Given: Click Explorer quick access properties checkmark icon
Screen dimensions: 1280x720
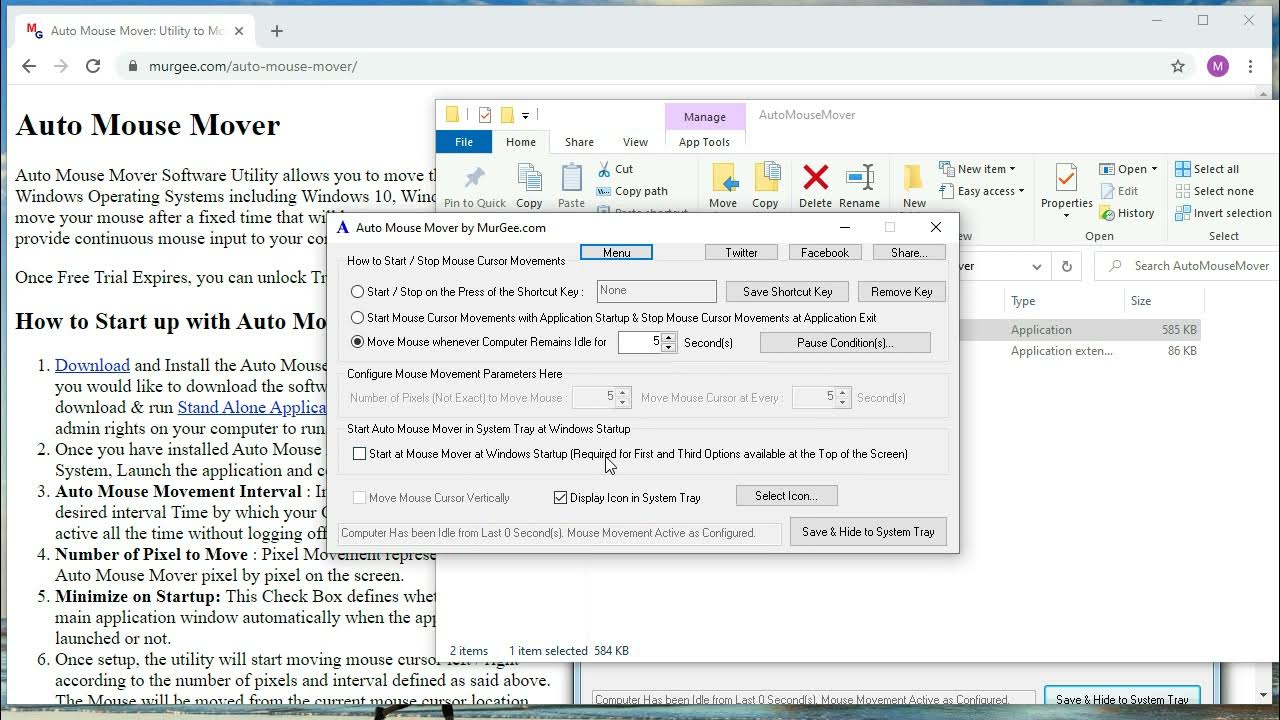Looking at the screenshot, I should click(x=485, y=115).
